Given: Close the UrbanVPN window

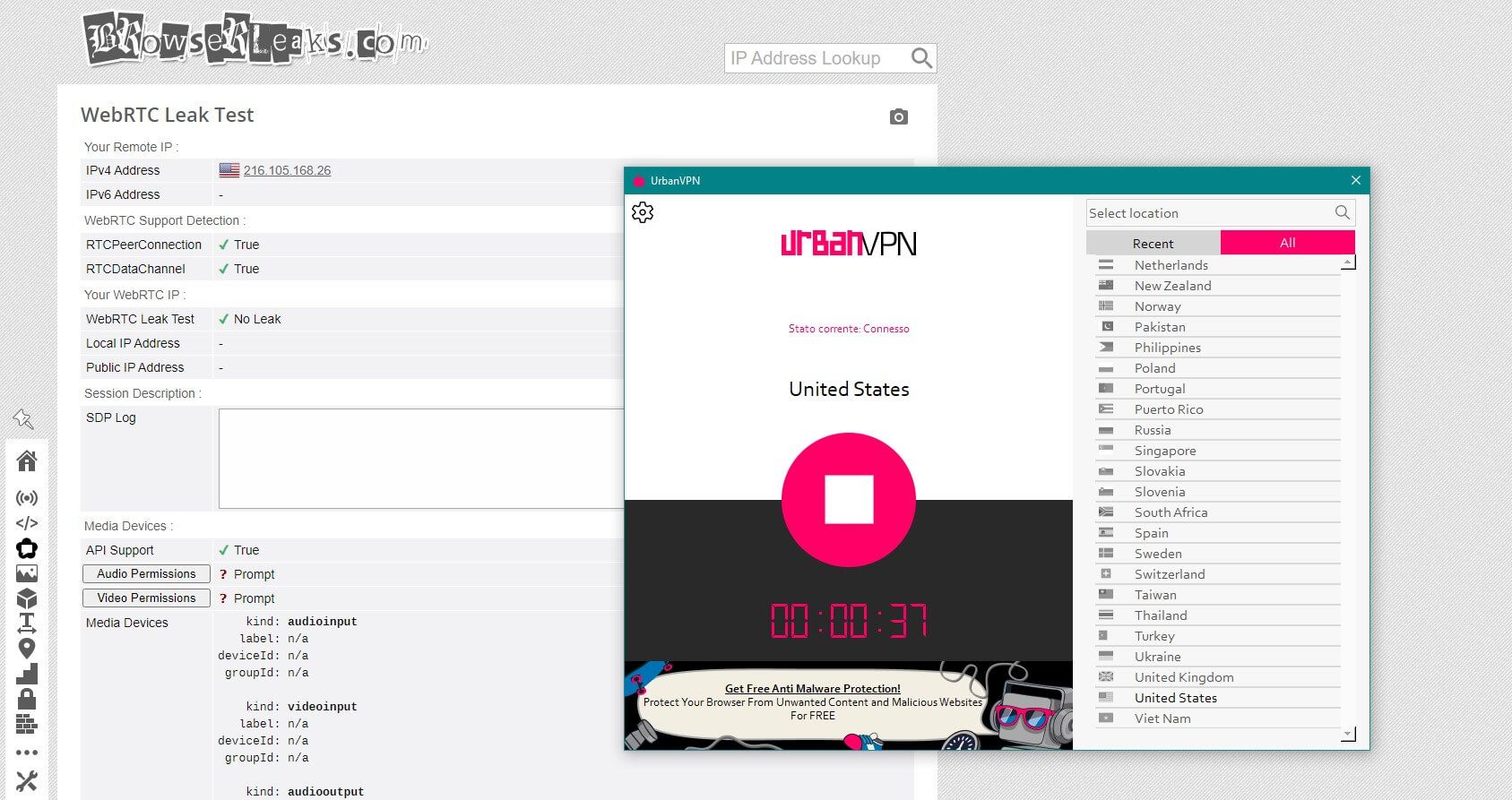Looking at the screenshot, I should [x=1356, y=180].
